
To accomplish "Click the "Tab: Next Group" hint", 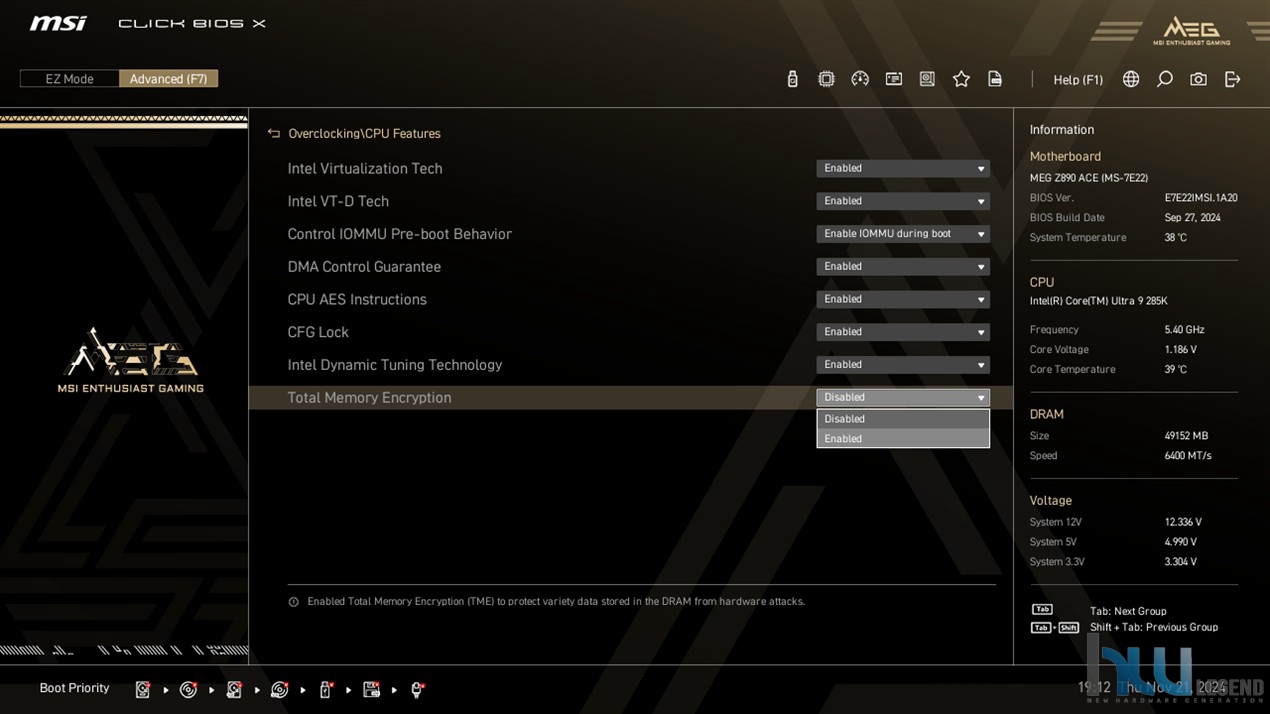I will 1128,611.
